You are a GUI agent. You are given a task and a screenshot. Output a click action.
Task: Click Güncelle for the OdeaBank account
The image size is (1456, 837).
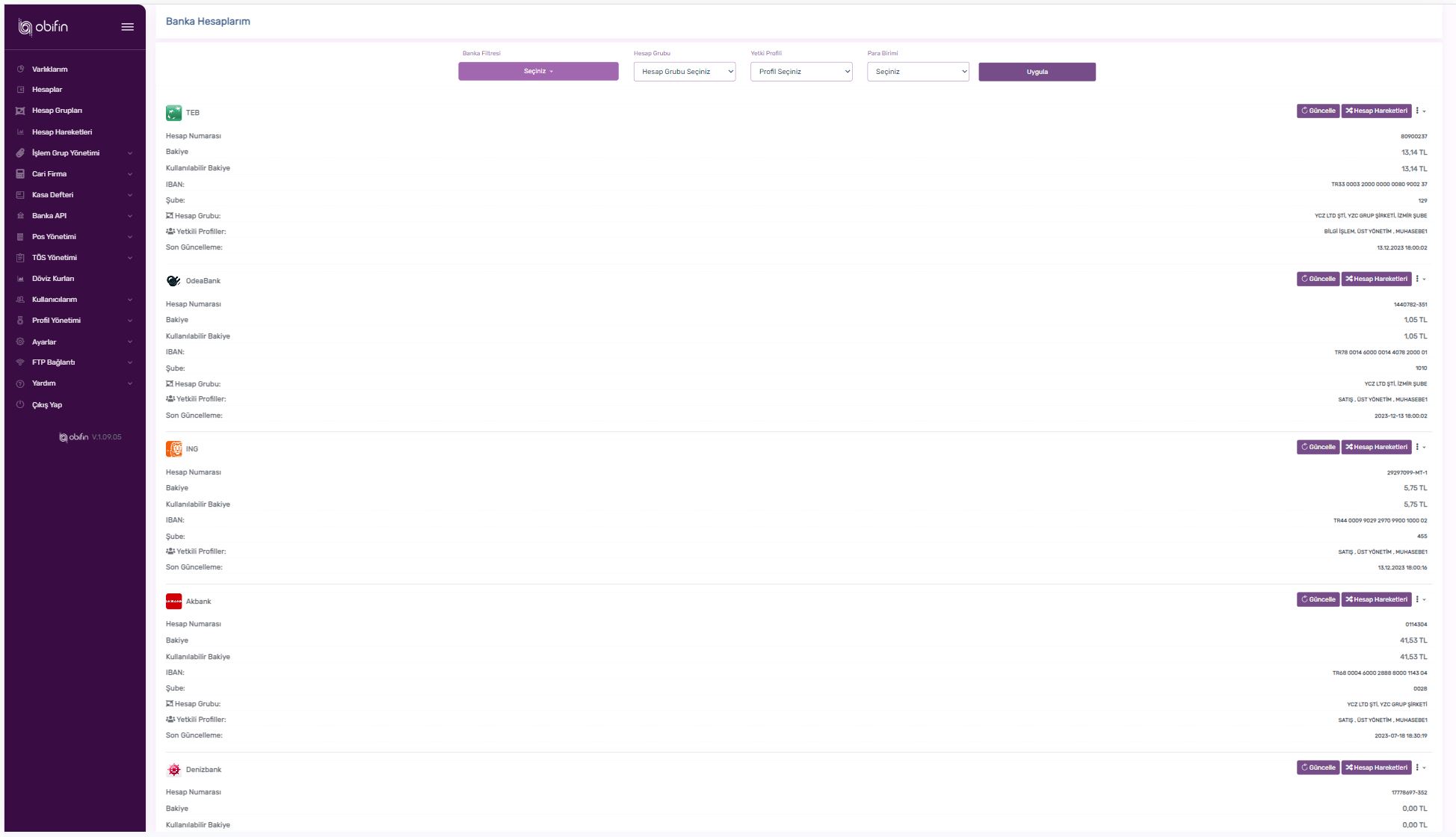coord(1318,279)
